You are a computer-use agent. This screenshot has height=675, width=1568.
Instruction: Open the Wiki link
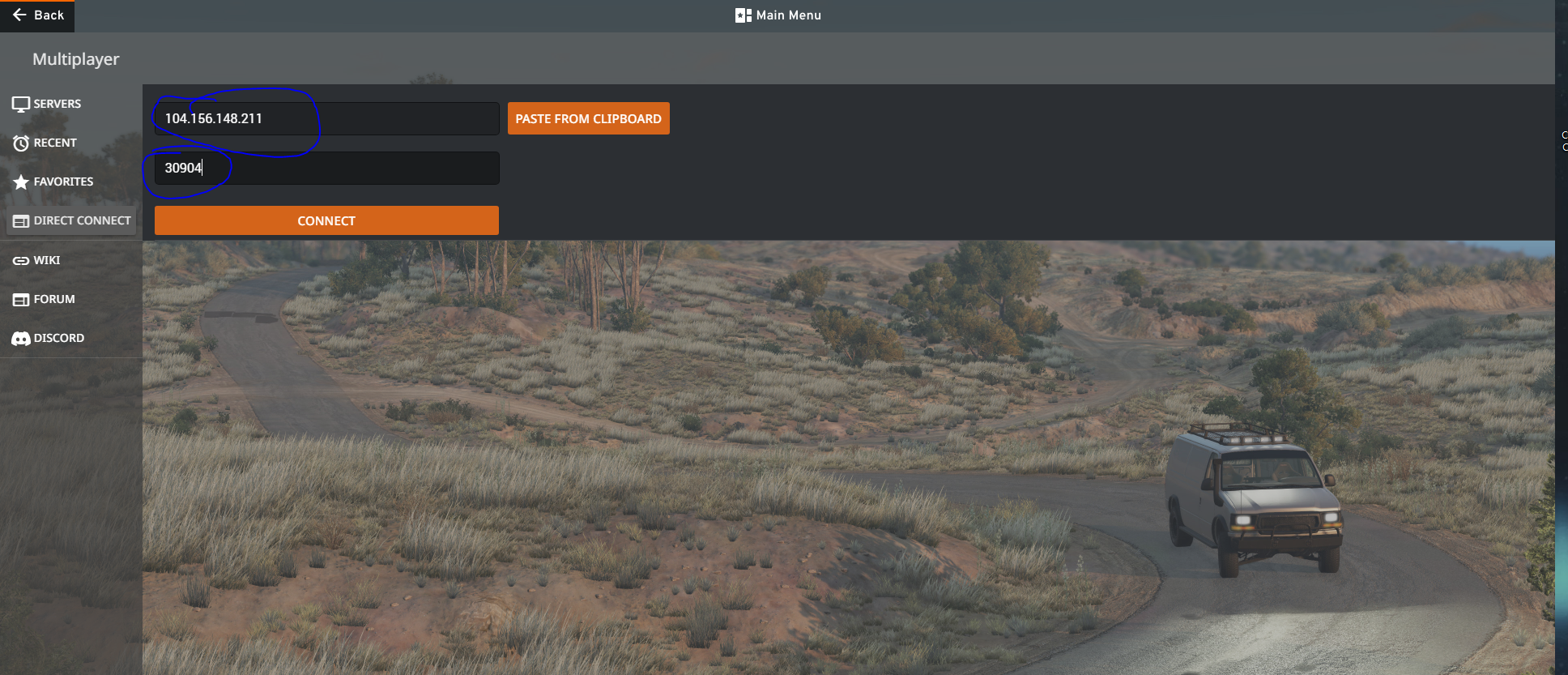(47, 260)
